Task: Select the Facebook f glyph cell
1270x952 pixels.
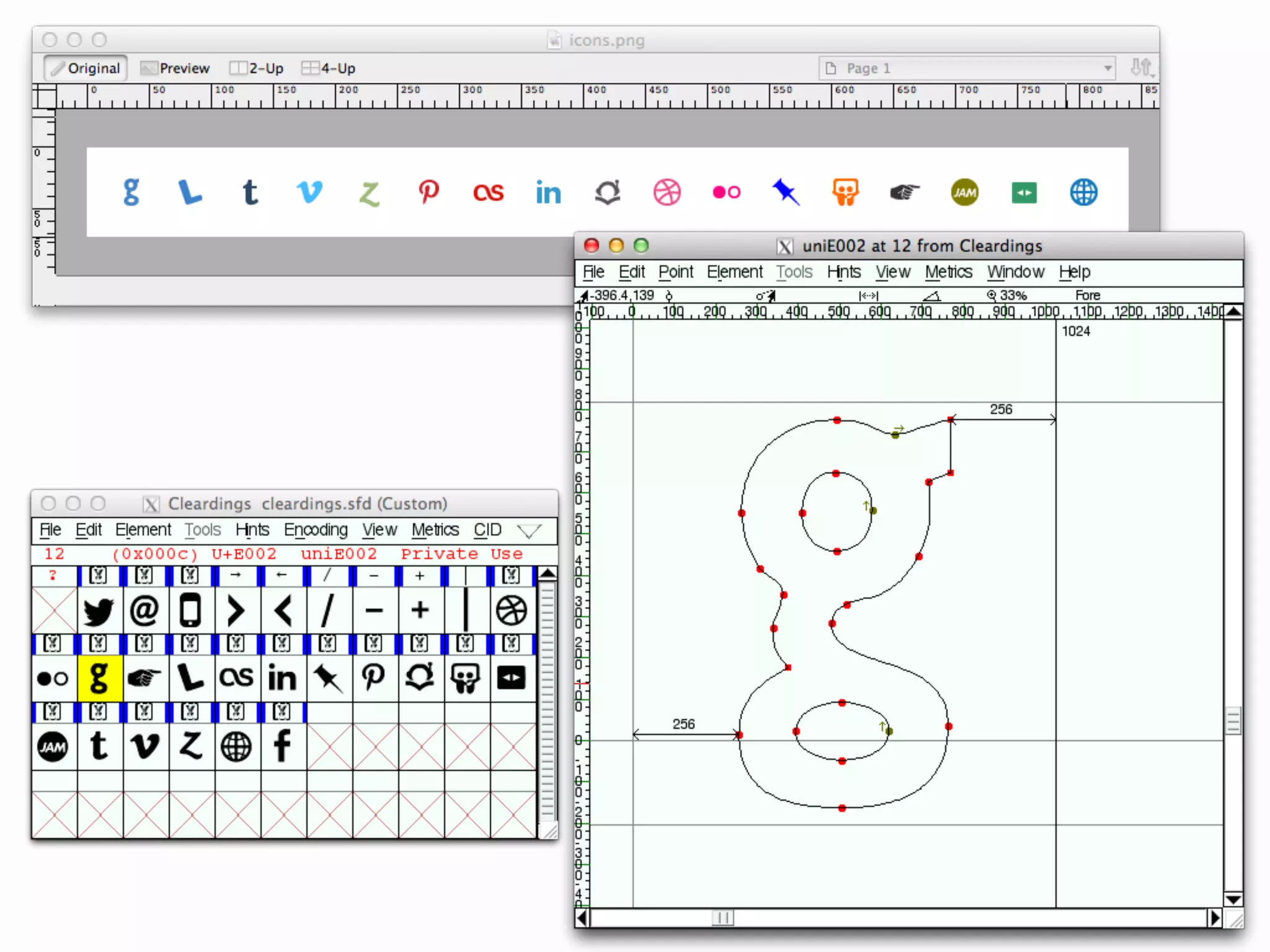Action: (x=282, y=745)
